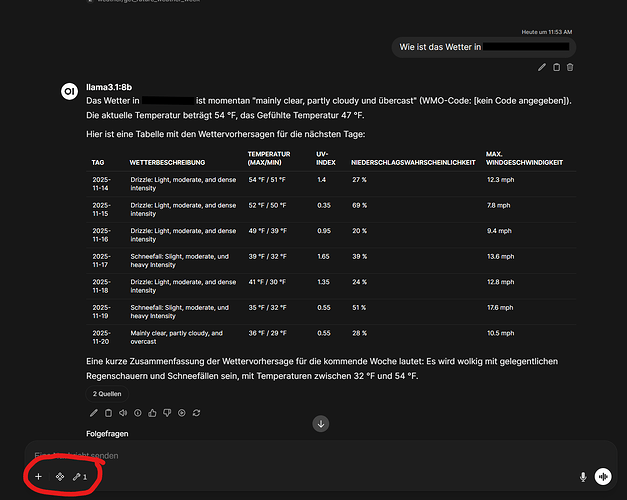The height and width of the screenshot is (500, 627).
Task: Delete the user's weather question message
Action: tap(570, 67)
